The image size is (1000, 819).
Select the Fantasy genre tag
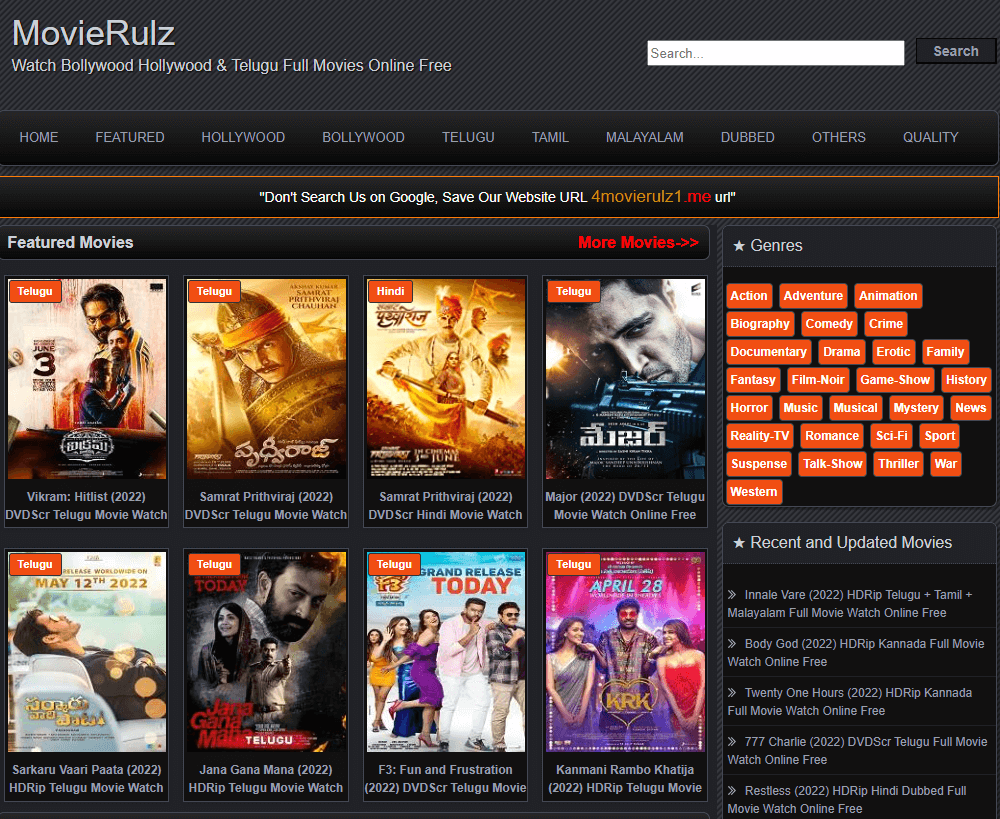tap(753, 380)
